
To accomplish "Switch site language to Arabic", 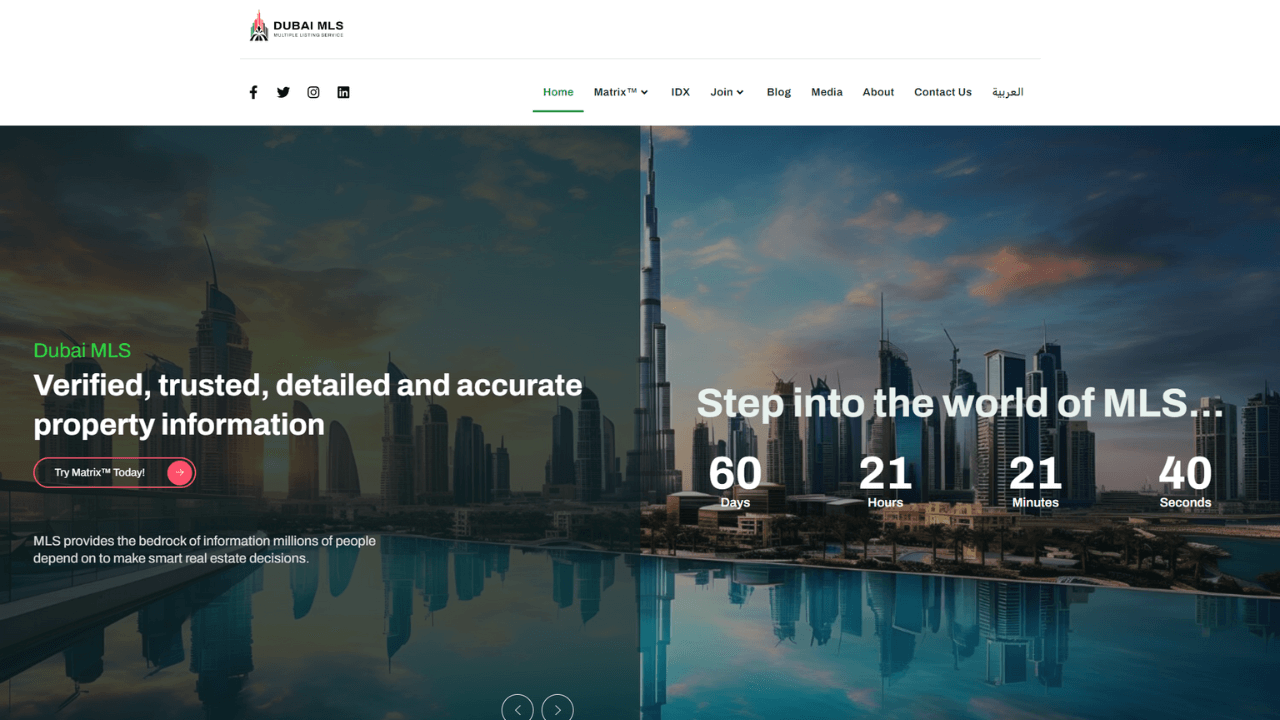I will tap(1008, 92).
